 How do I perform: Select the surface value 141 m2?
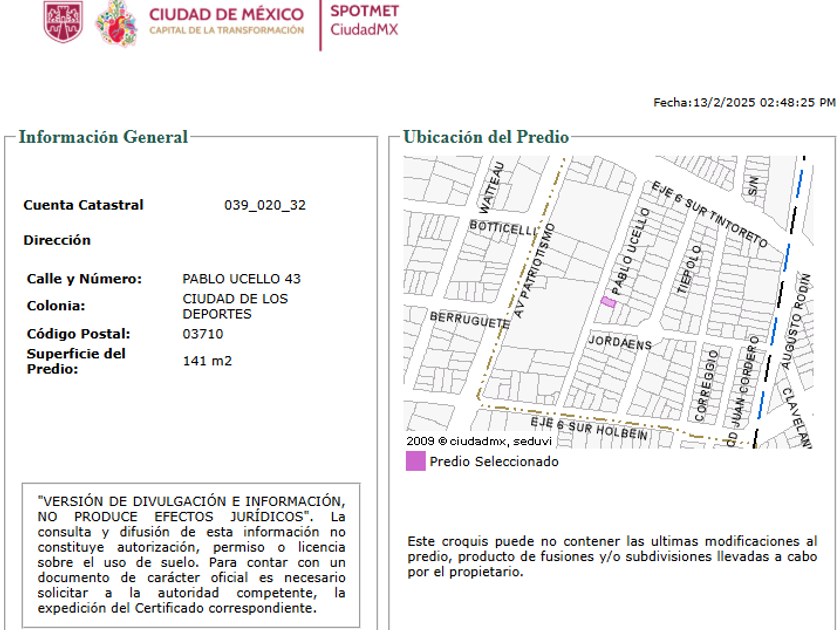207,361
